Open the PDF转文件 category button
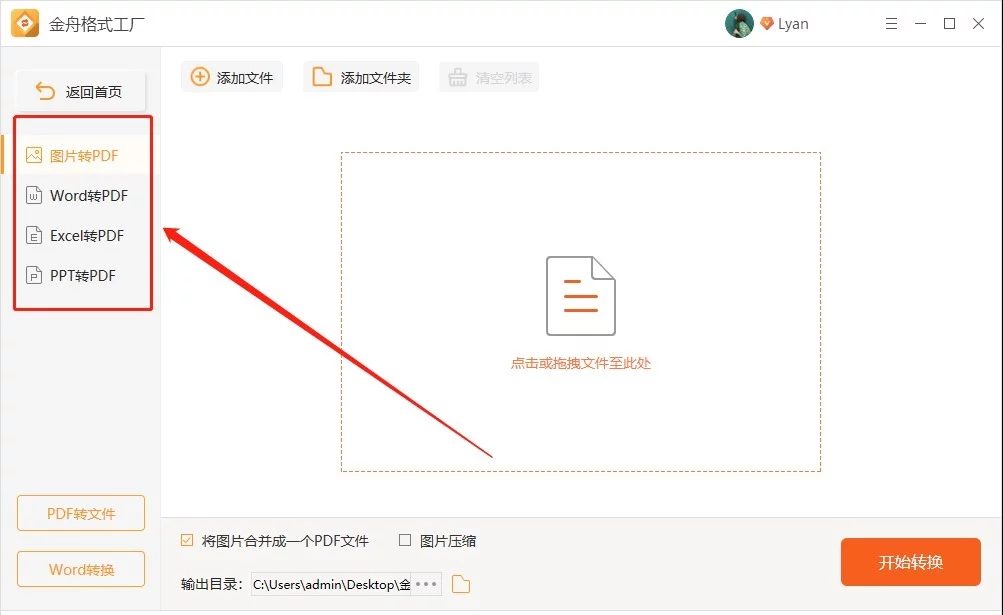The width and height of the screenshot is (1003, 615). tap(81, 513)
